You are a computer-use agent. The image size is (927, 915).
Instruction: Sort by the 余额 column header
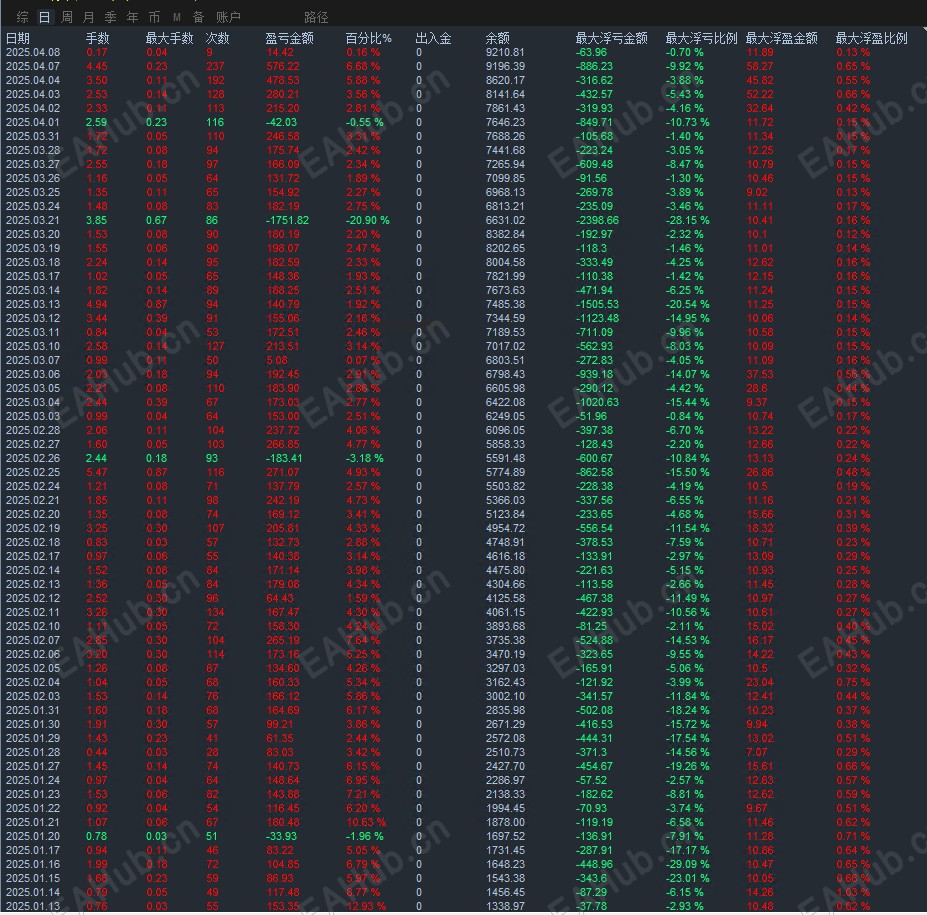coord(497,38)
